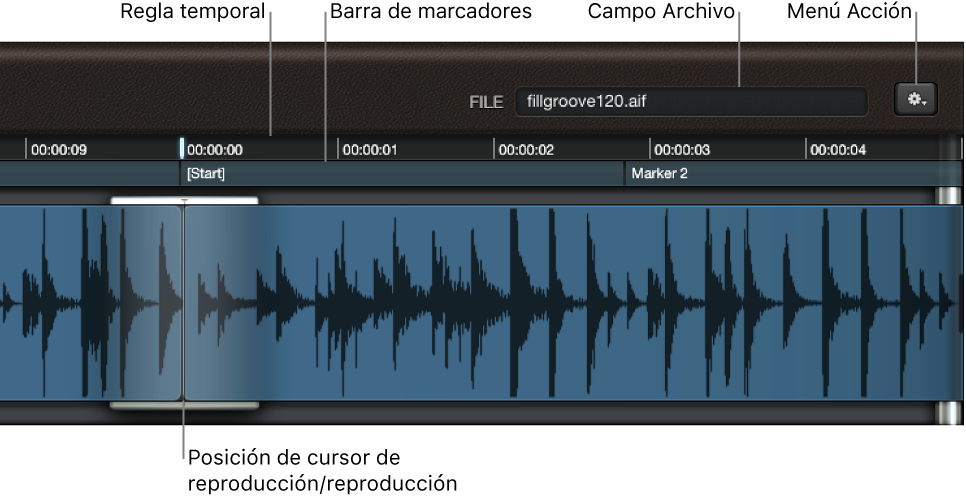Select the [Start] marker
966x500 pixels.
pyautogui.click(x=206, y=174)
